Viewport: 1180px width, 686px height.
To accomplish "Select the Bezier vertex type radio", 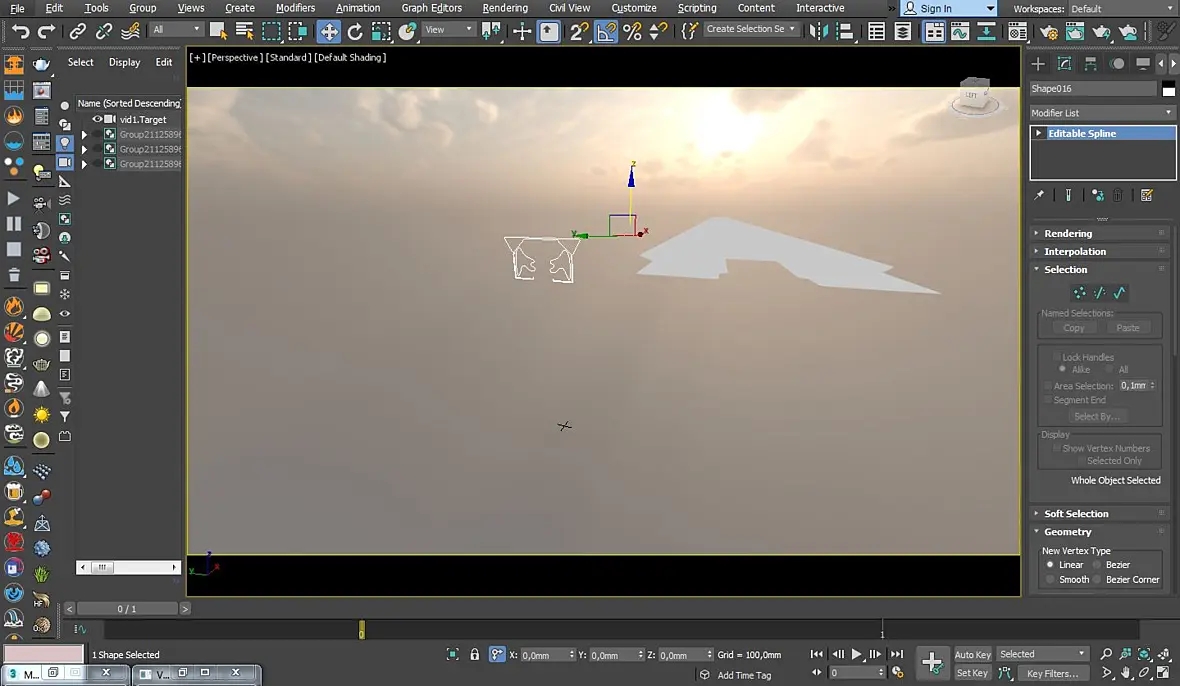I will (x=1097, y=564).
